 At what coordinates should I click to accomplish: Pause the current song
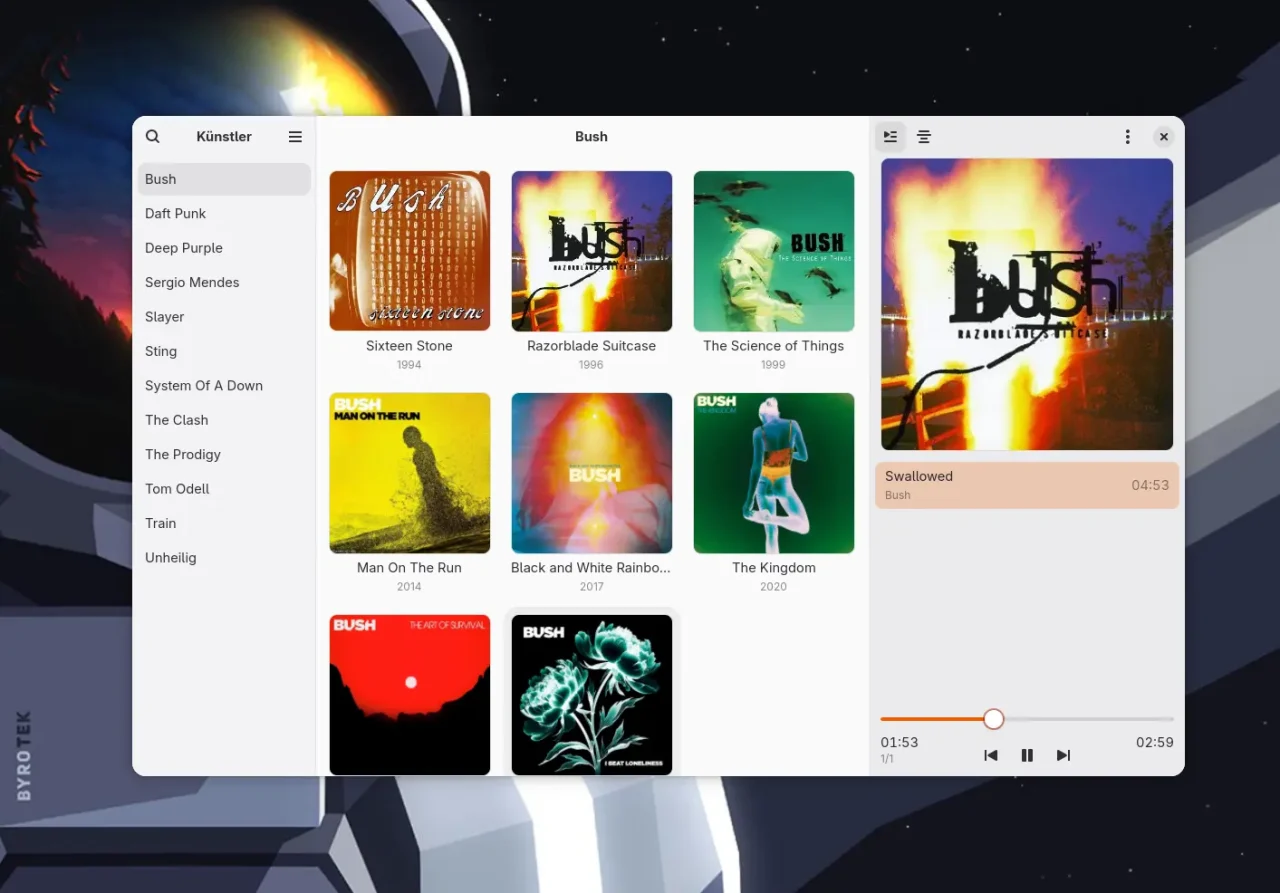pyautogui.click(x=1027, y=755)
